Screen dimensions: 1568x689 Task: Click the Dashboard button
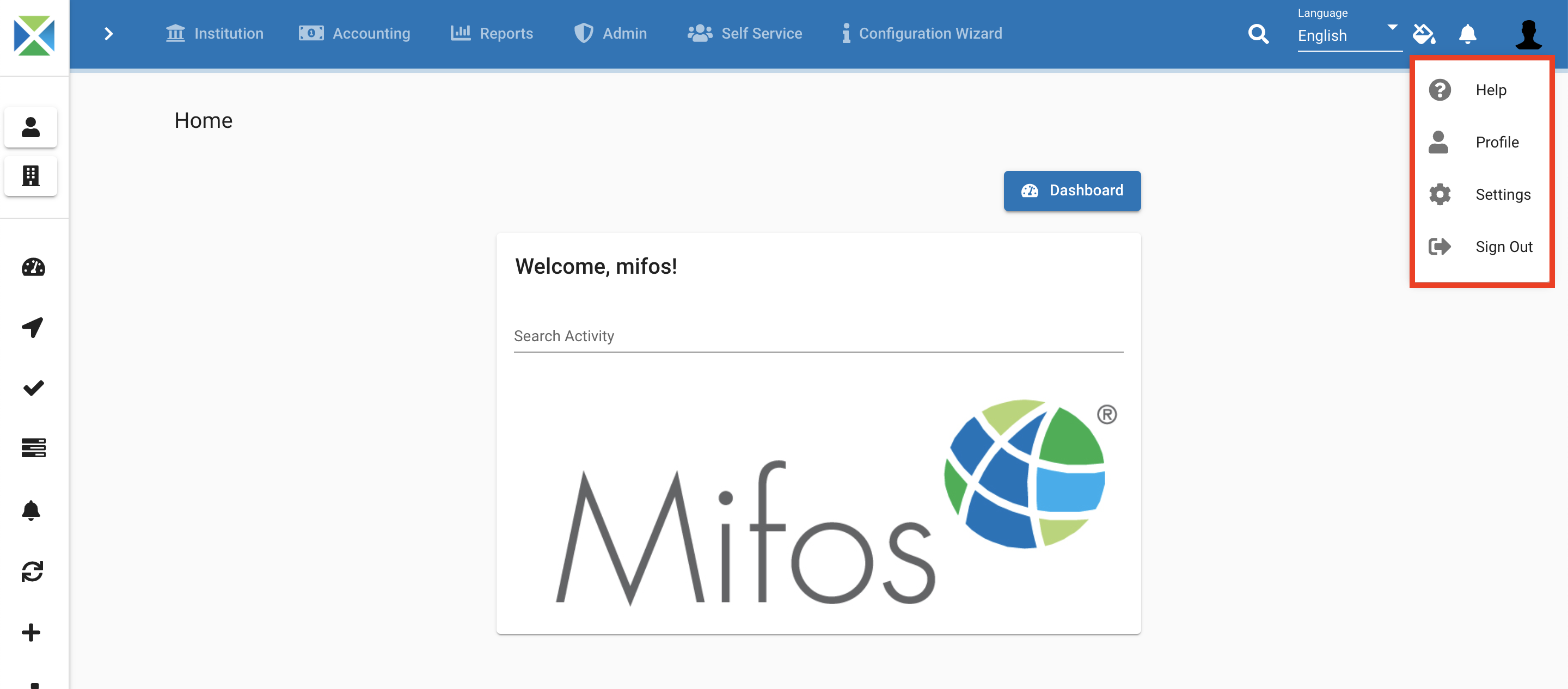point(1072,191)
